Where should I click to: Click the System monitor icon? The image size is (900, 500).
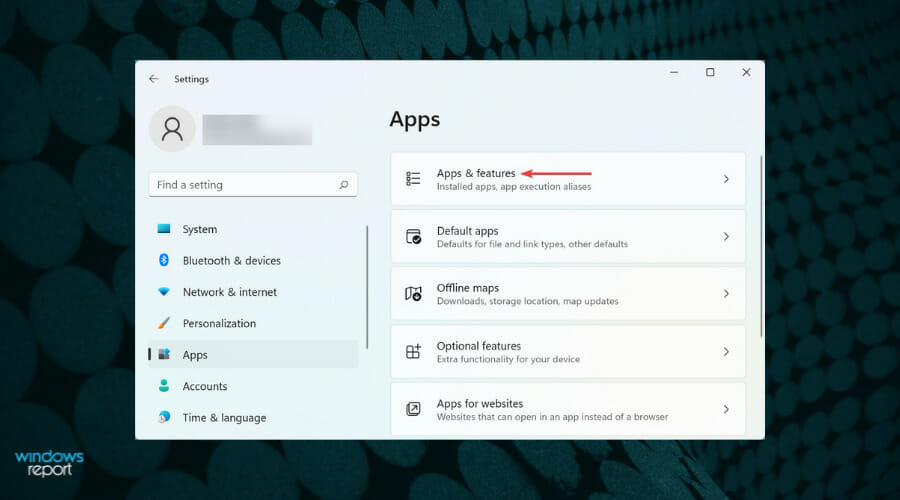164,229
